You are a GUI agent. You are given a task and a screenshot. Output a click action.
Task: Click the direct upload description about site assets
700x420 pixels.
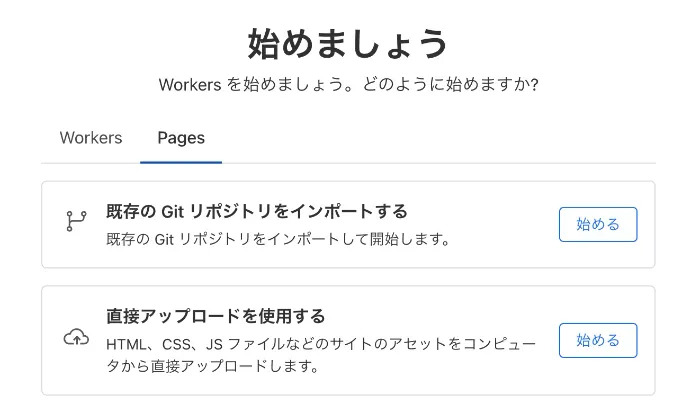[320, 344]
